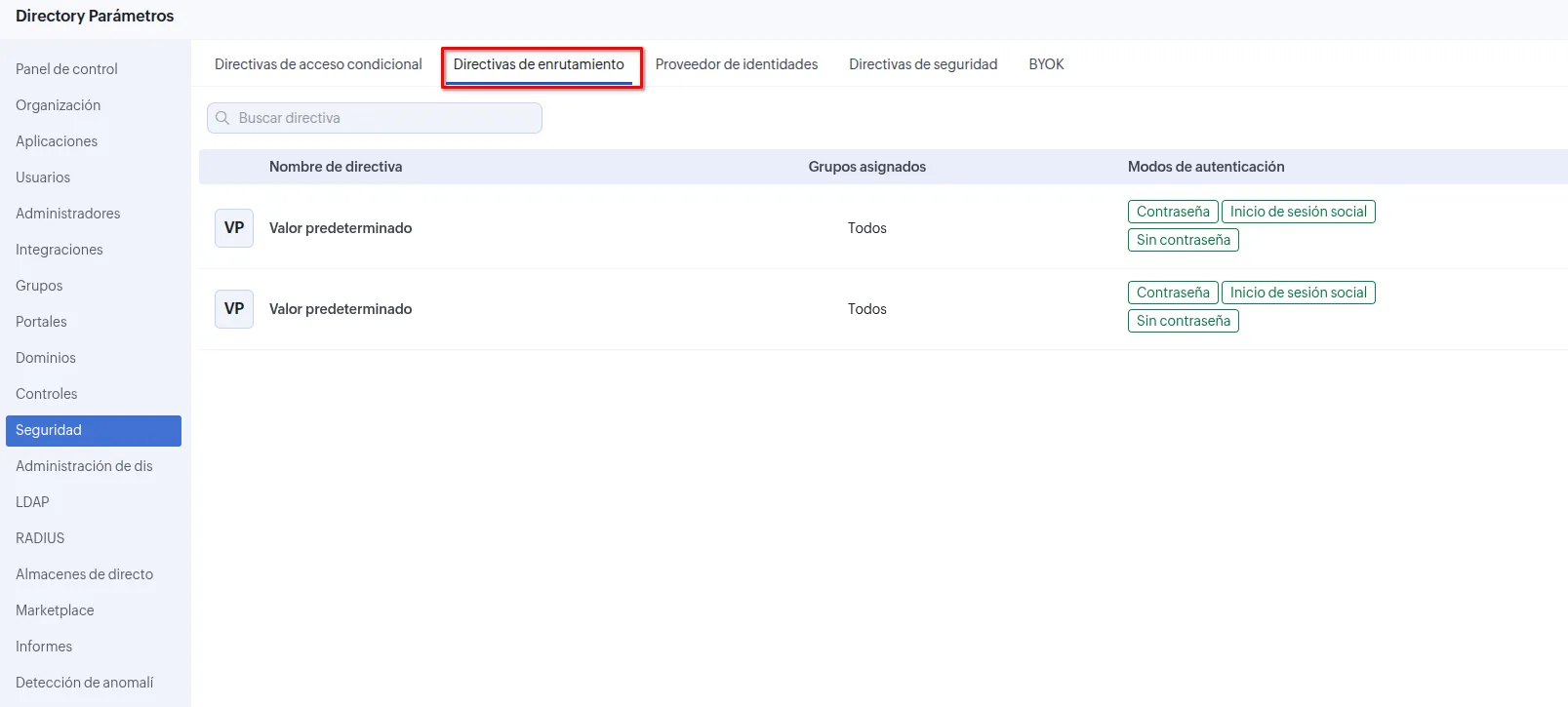Viewport: 1568px width, 707px height.
Task: Click the Modos de autenticación column header
Action: pyautogui.click(x=1206, y=167)
